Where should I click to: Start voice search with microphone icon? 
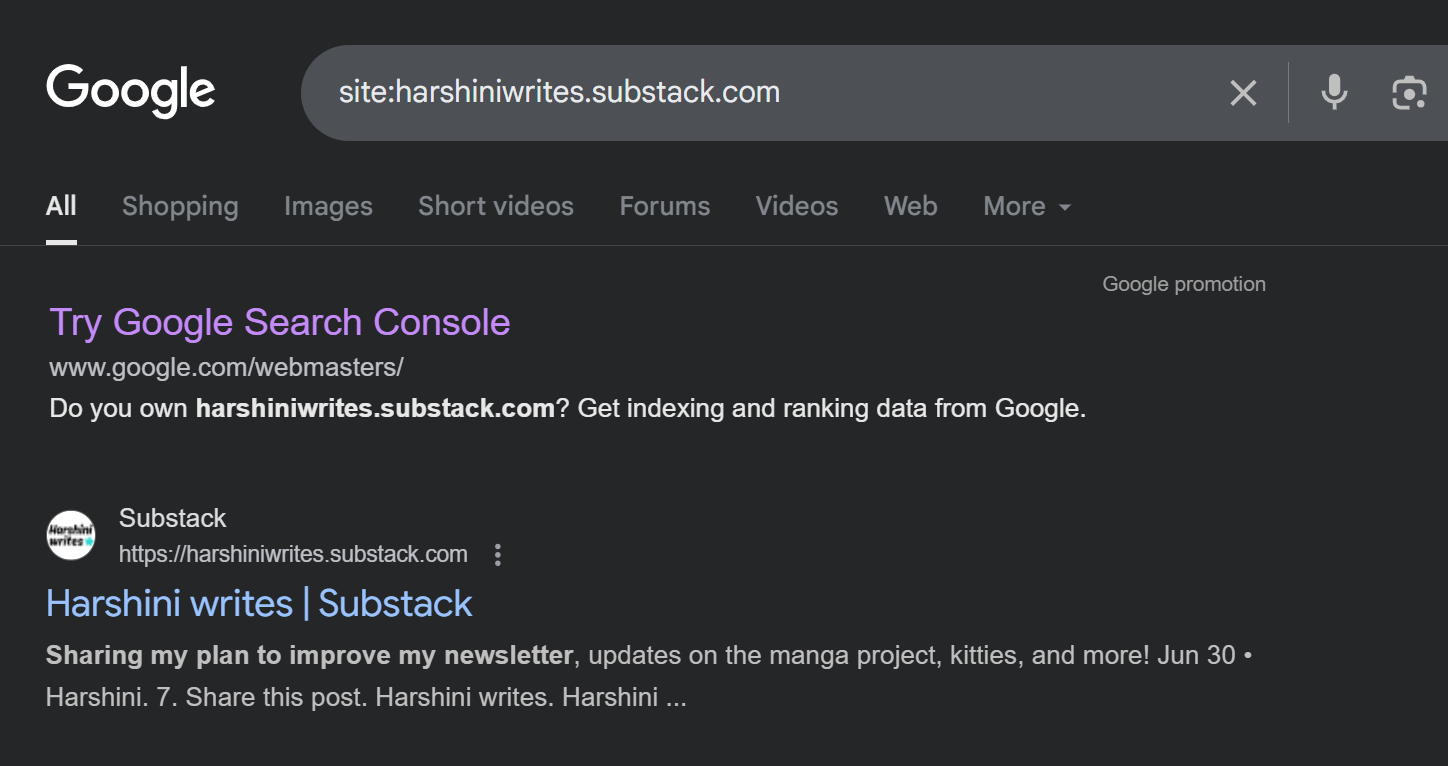click(x=1334, y=93)
